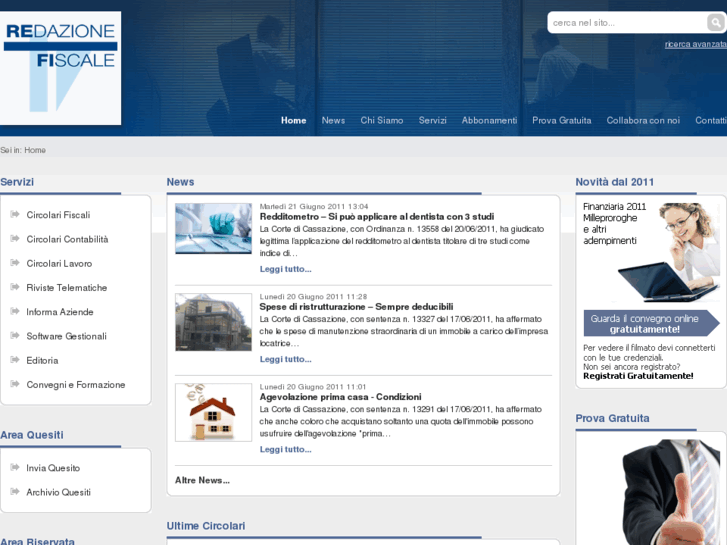The width and height of the screenshot is (727, 545).
Task: Click date text 'Martedì 21 Giugno 2011 13:04'
Action: tap(314, 206)
